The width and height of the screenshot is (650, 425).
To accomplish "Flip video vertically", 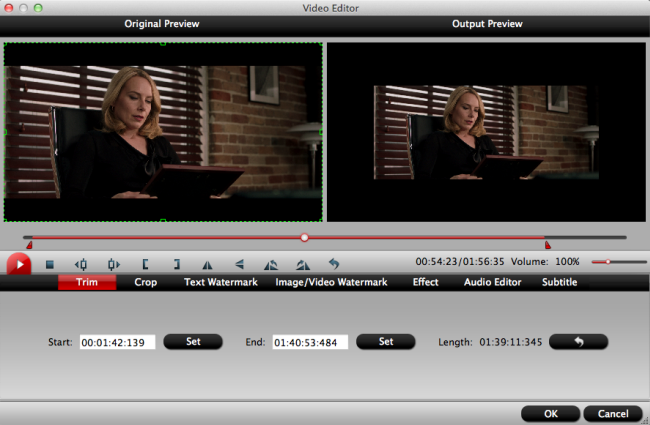I will pos(239,264).
